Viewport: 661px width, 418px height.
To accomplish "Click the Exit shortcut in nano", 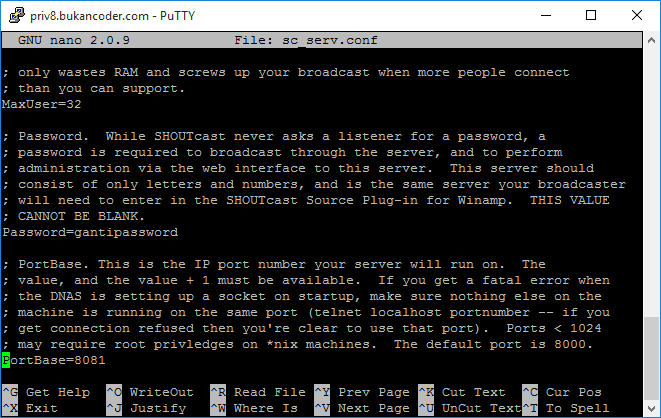I will [42, 408].
